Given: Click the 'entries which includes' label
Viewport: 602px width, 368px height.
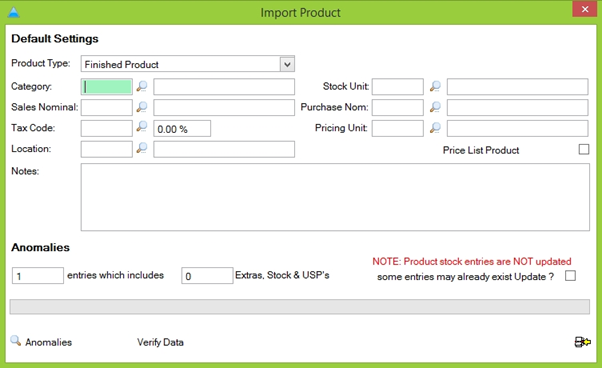Looking at the screenshot, I should [116, 275].
